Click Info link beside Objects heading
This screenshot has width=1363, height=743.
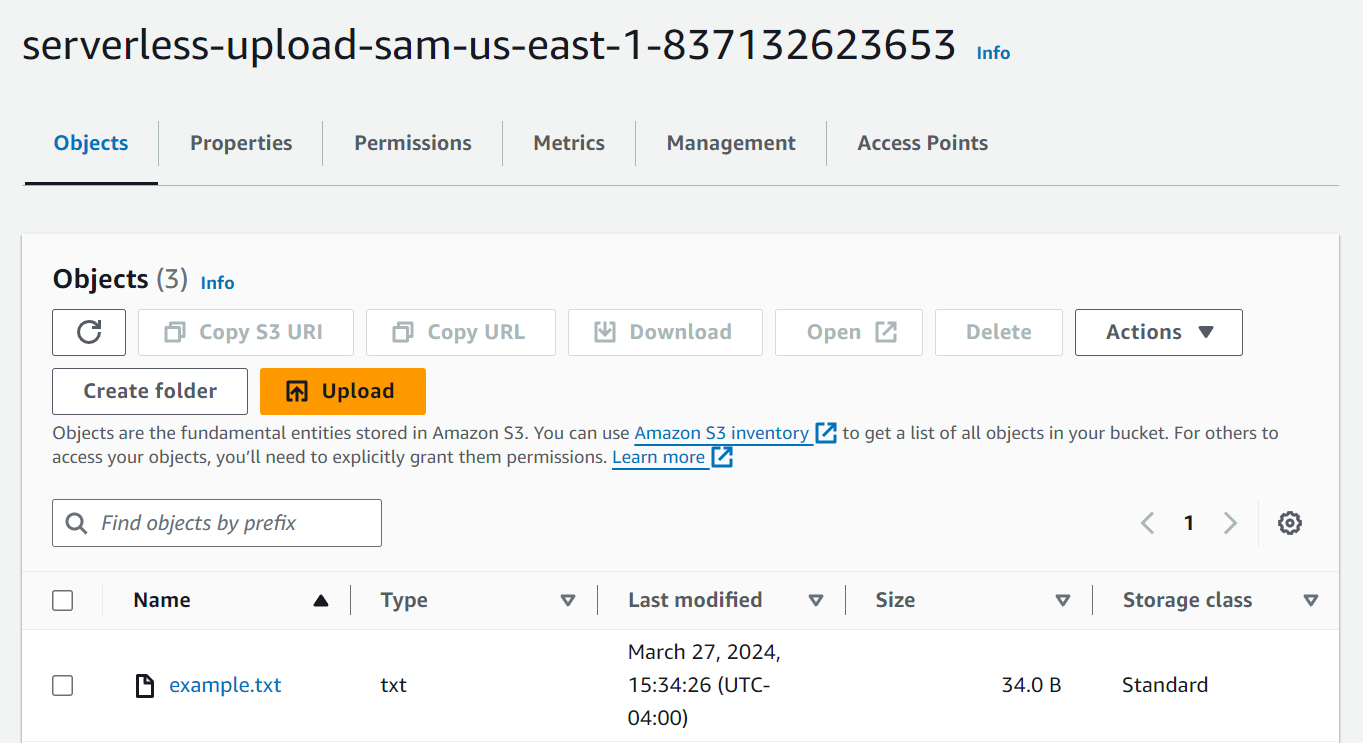217,283
